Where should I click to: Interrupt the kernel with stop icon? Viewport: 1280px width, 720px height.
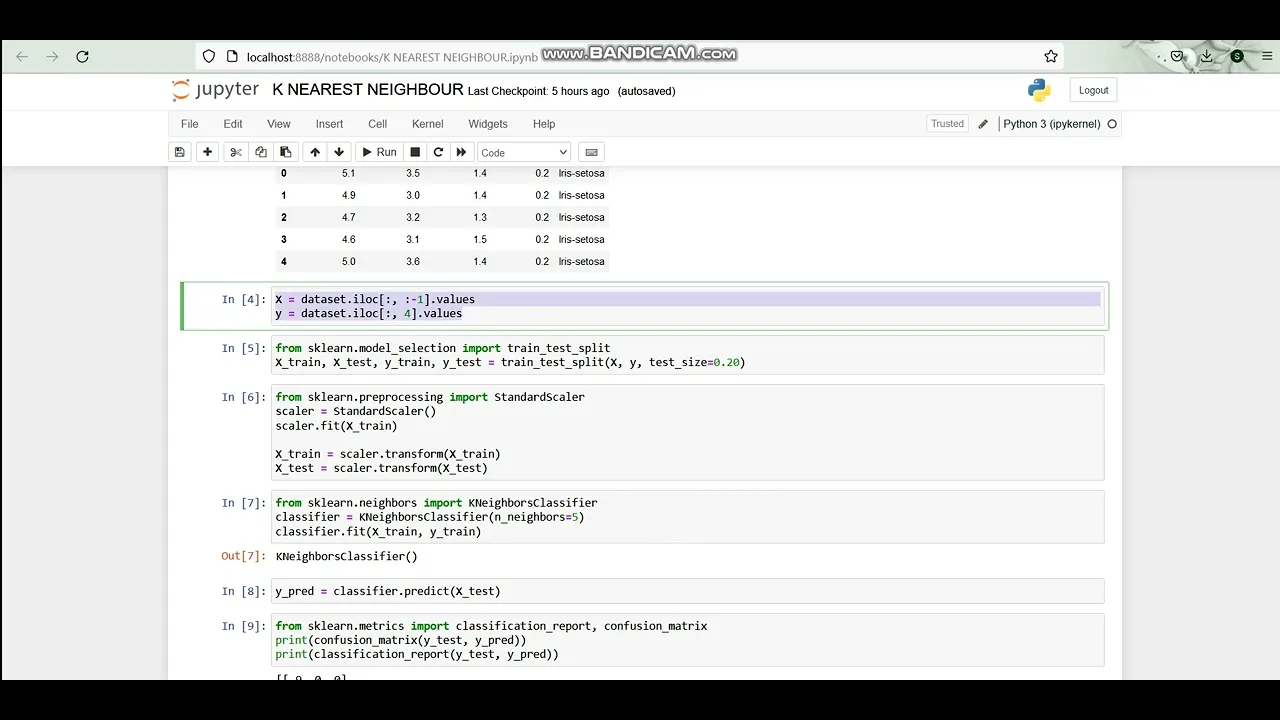[x=415, y=152]
